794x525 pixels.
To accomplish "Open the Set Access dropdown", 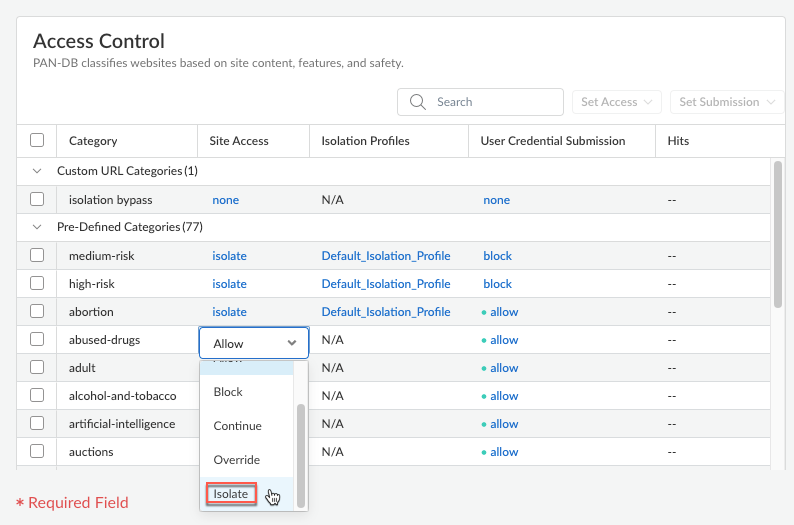I will tap(616, 102).
